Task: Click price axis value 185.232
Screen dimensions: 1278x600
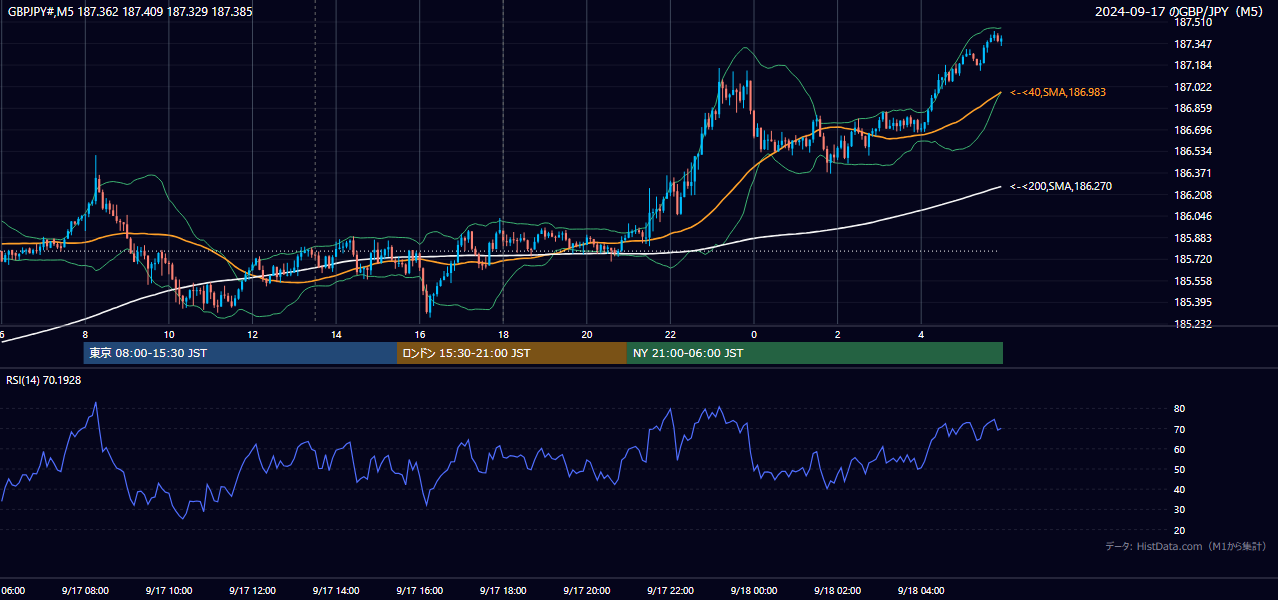Action: [1193, 324]
